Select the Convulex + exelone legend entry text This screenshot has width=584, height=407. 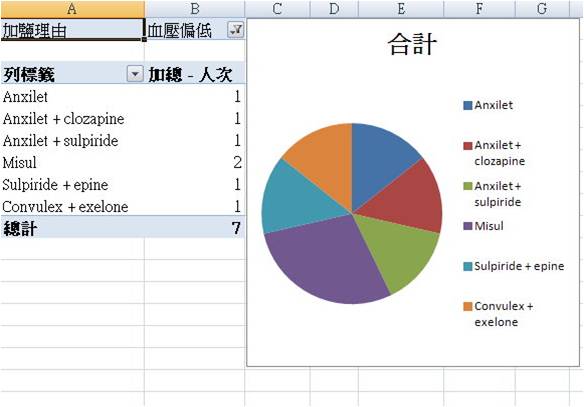pyautogui.click(x=504, y=314)
